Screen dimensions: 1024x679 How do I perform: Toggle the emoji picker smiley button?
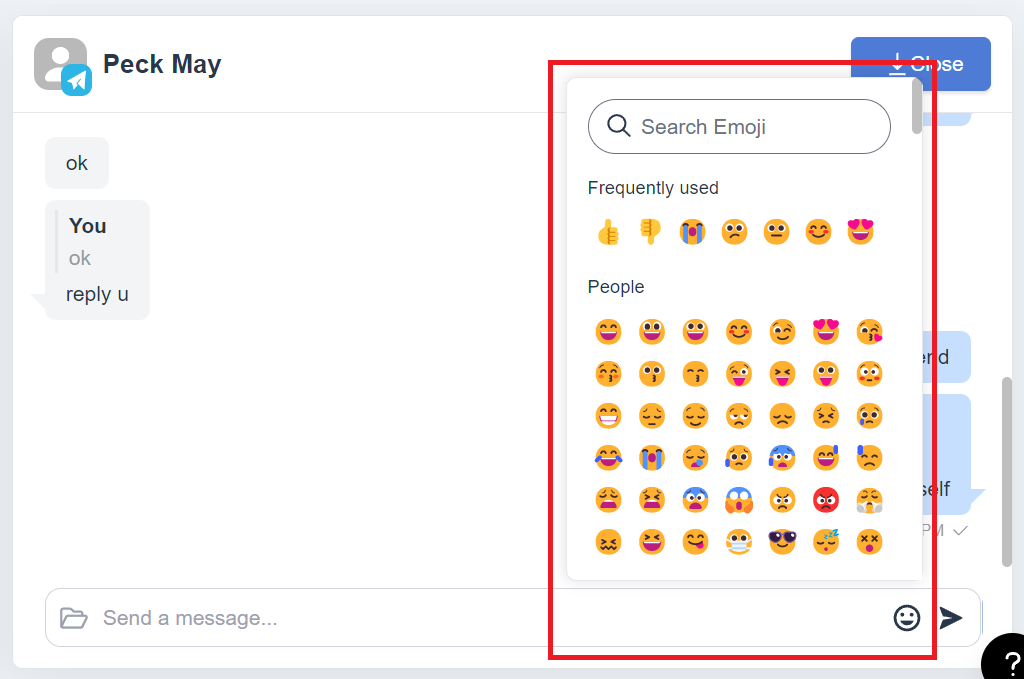coord(906,618)
